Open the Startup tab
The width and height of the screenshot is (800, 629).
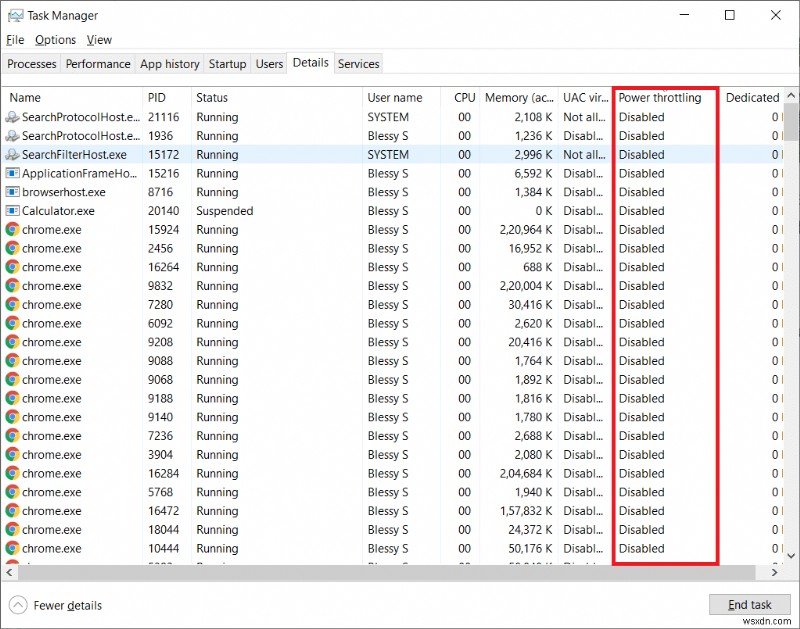(x=227, y=63)
